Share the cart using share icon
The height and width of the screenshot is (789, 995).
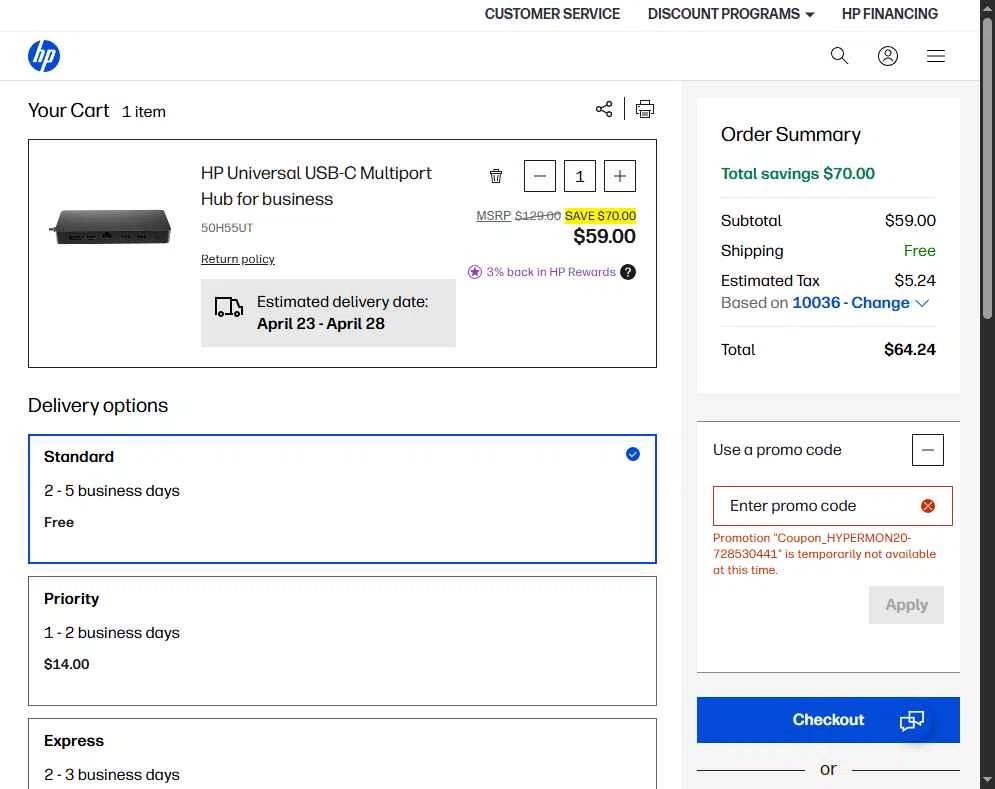(x=604, y=109)
